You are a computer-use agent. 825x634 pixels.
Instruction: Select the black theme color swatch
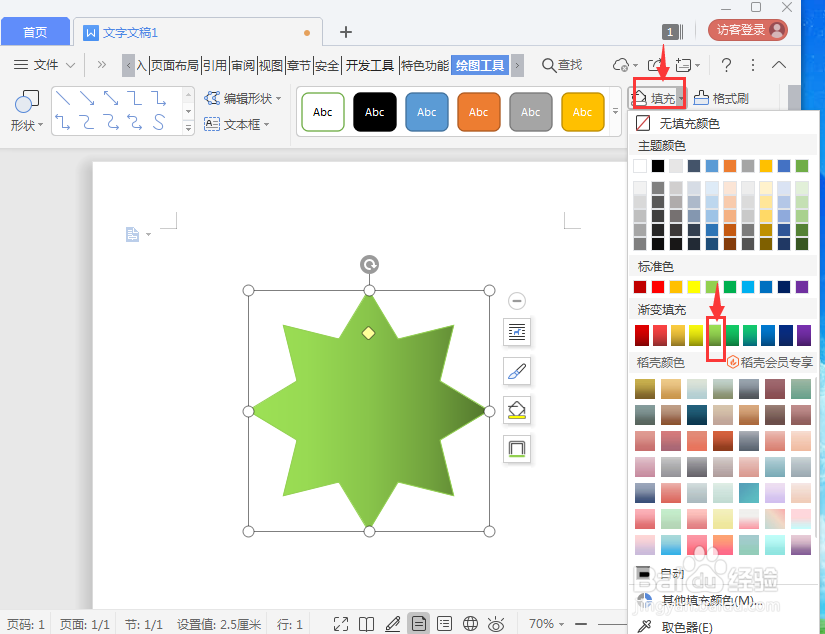click(x=658, y=166)
